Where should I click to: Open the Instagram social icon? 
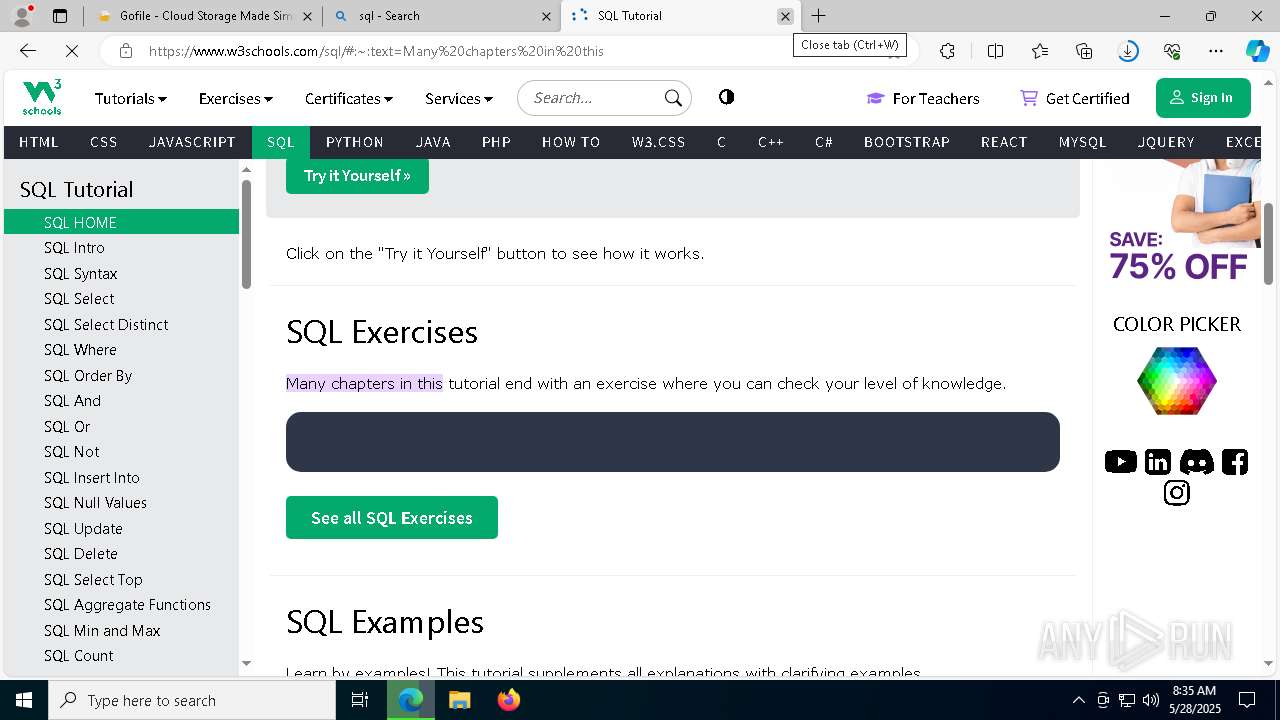[1177, 493]
